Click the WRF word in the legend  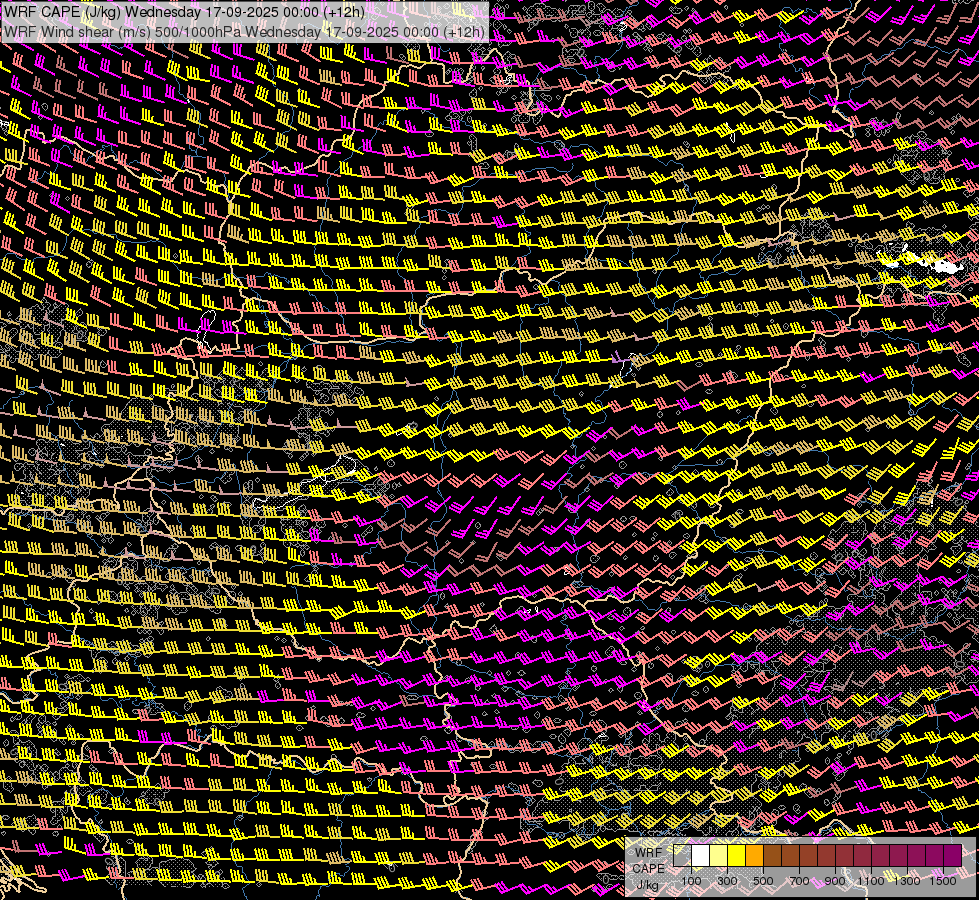[648, 852]
